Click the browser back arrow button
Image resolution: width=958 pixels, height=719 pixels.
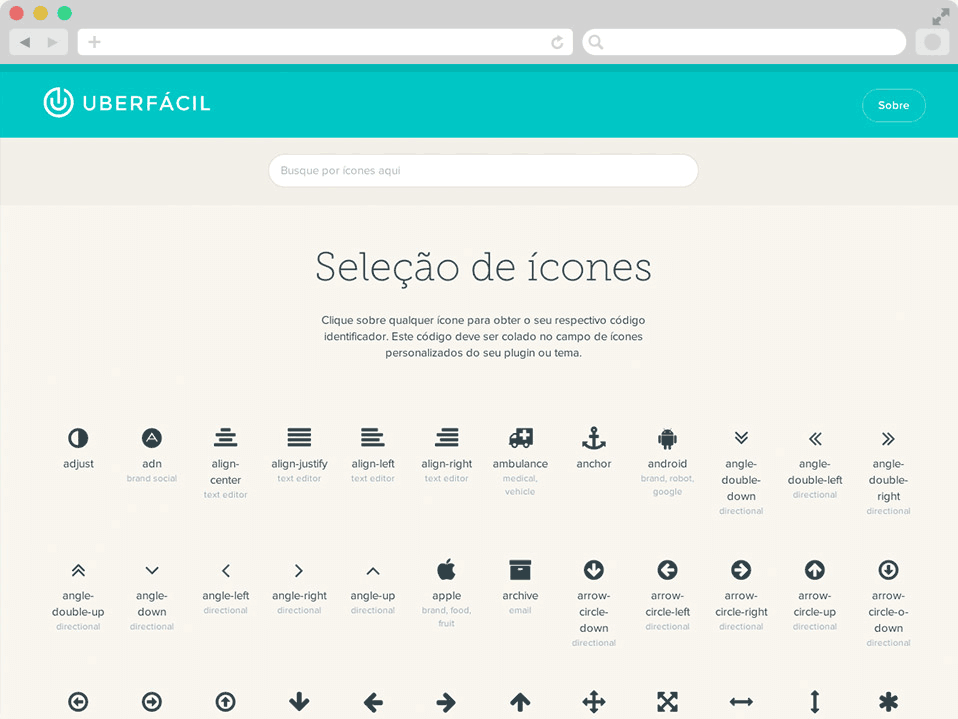pos(25,42)
